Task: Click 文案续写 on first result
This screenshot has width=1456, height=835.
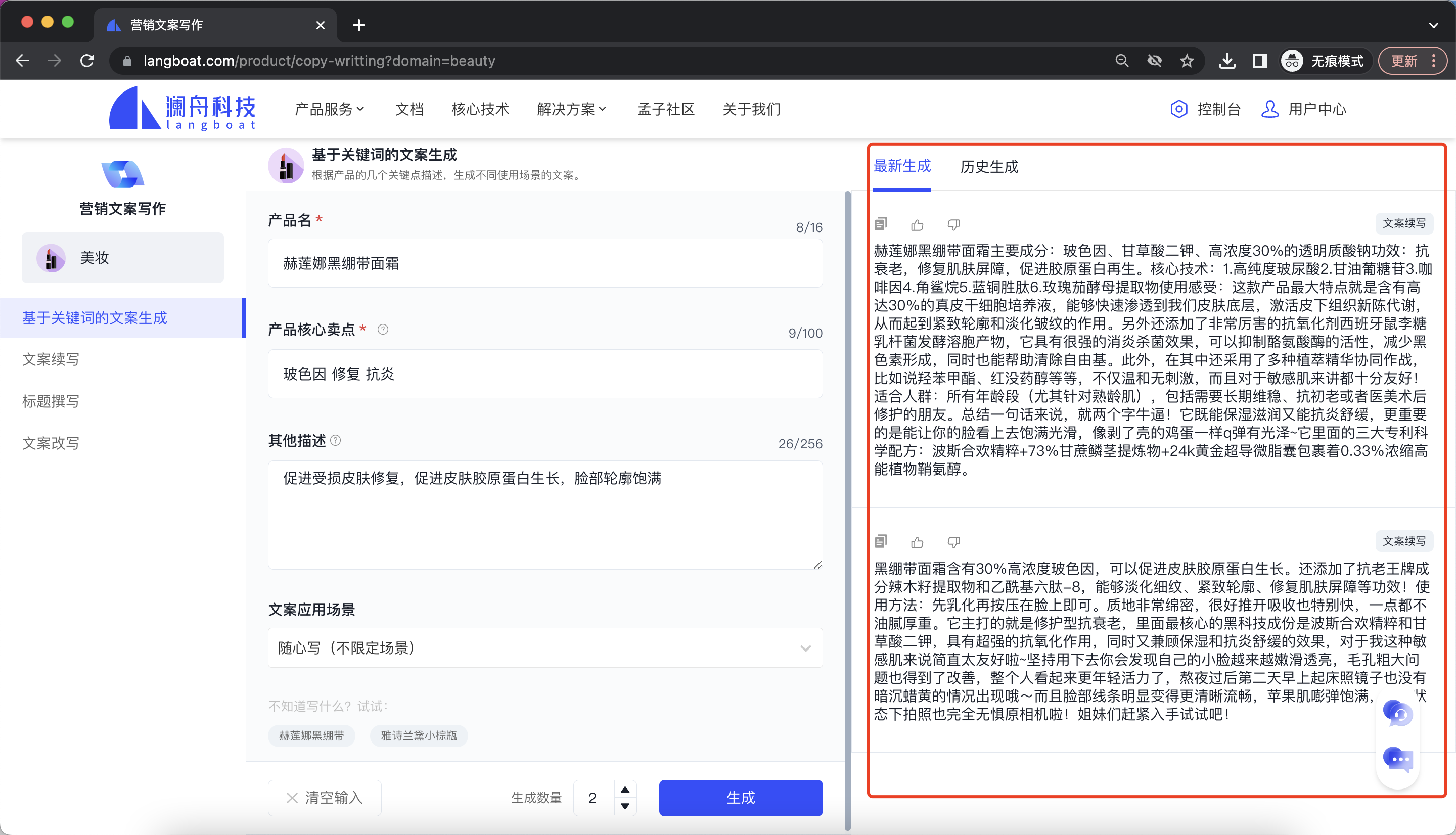Action: pyautogui.click(x=1404, y=223)
